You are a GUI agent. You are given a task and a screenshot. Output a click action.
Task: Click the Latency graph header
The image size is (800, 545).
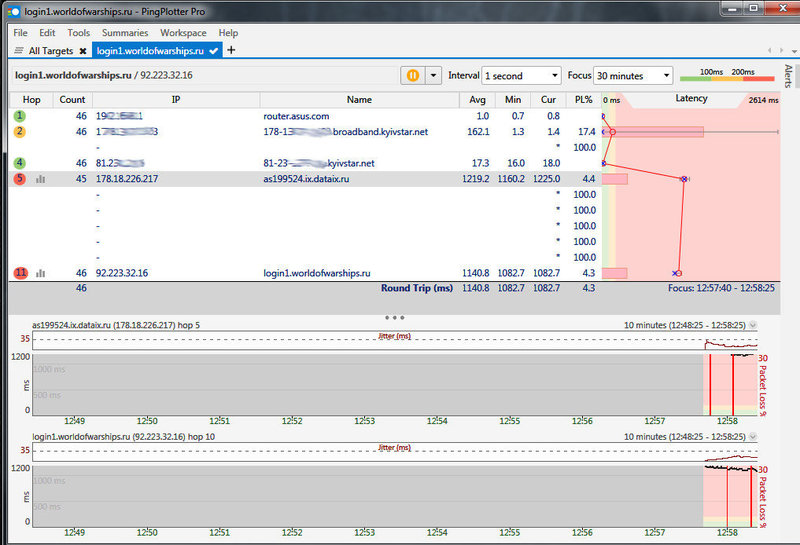pyautogui.click(x=691, y=98)
